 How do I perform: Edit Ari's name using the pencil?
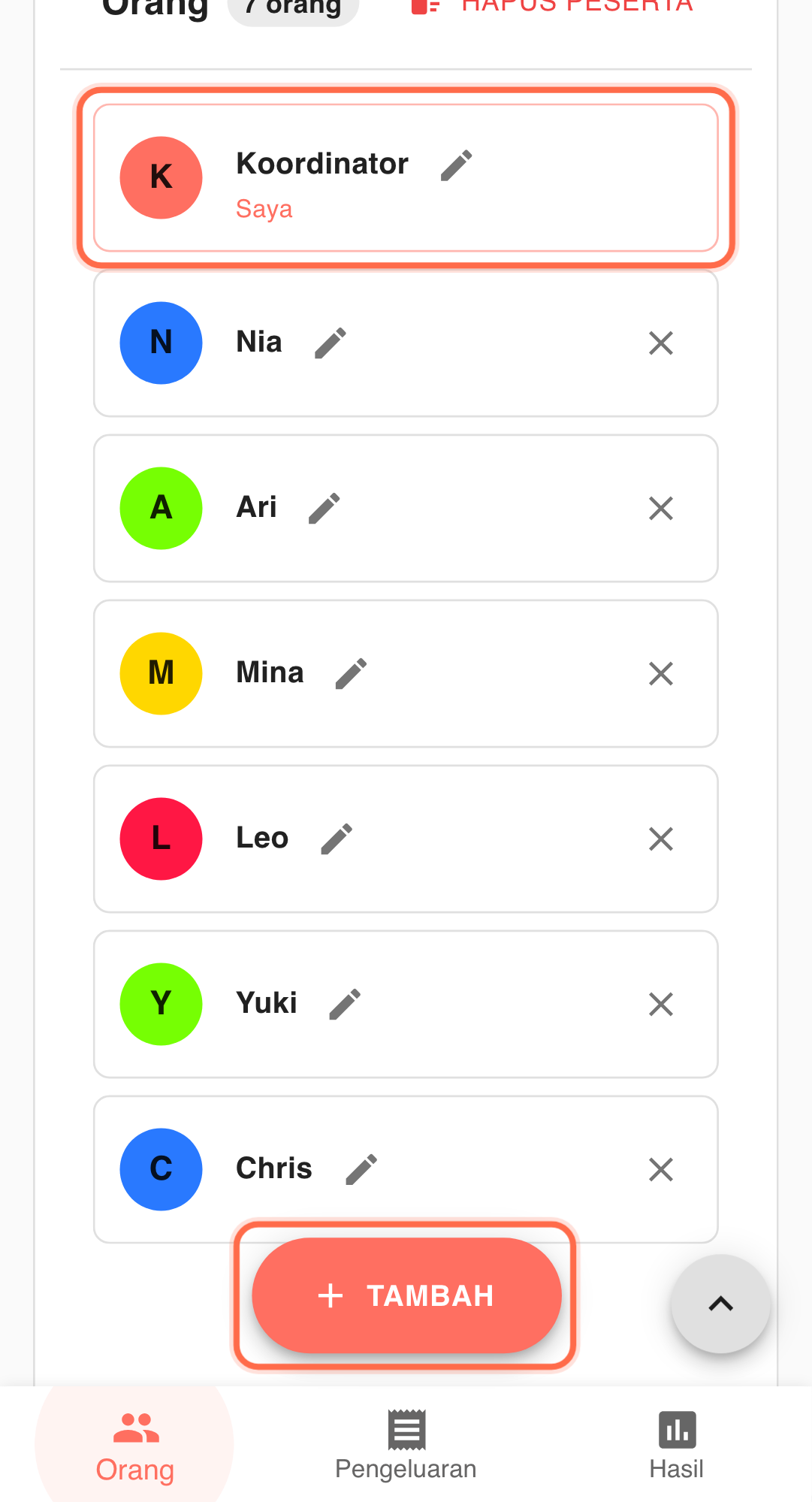click(324, 509)
